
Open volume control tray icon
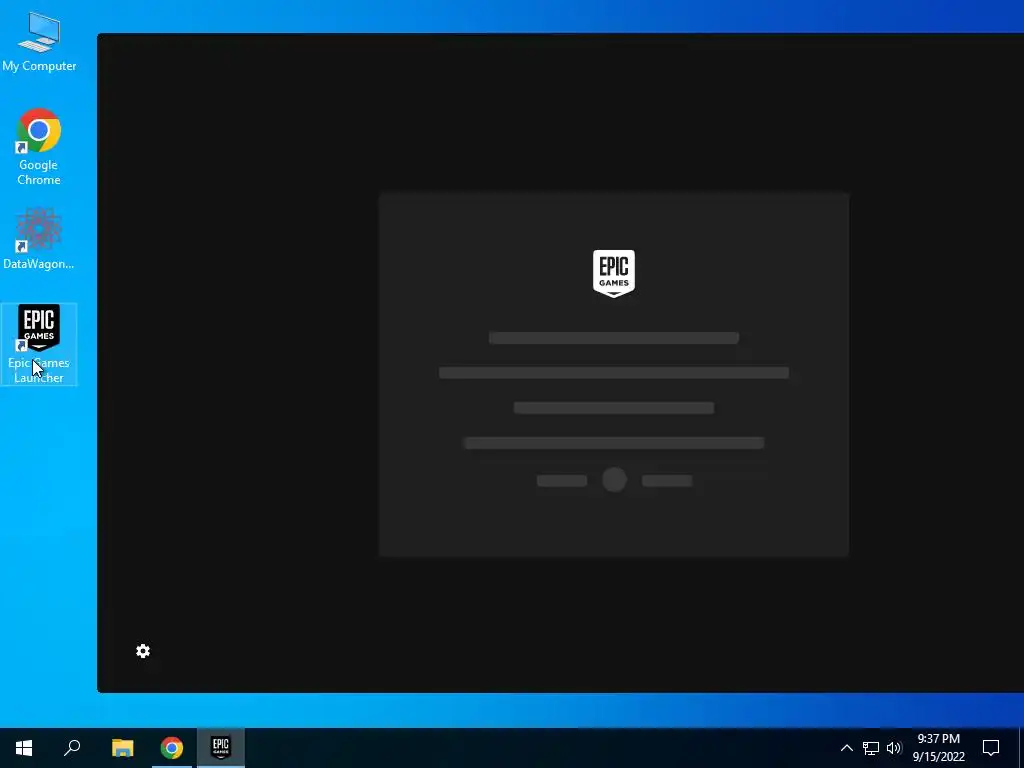[x=894, y=748]
